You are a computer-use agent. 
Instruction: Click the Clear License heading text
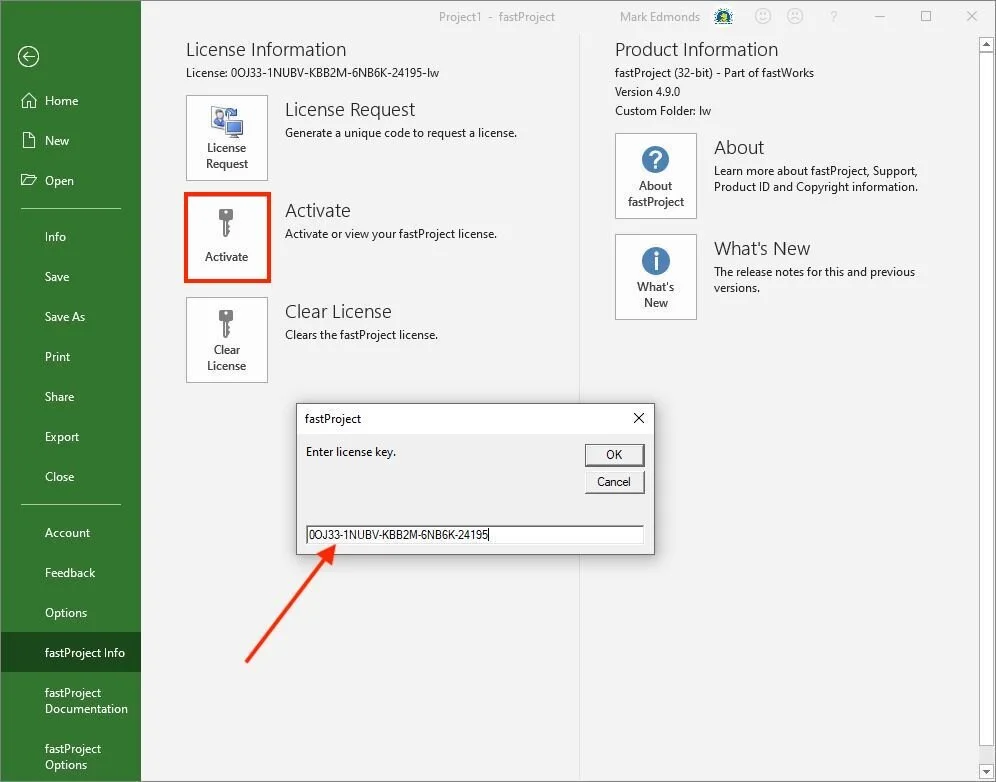coord(338,312)
